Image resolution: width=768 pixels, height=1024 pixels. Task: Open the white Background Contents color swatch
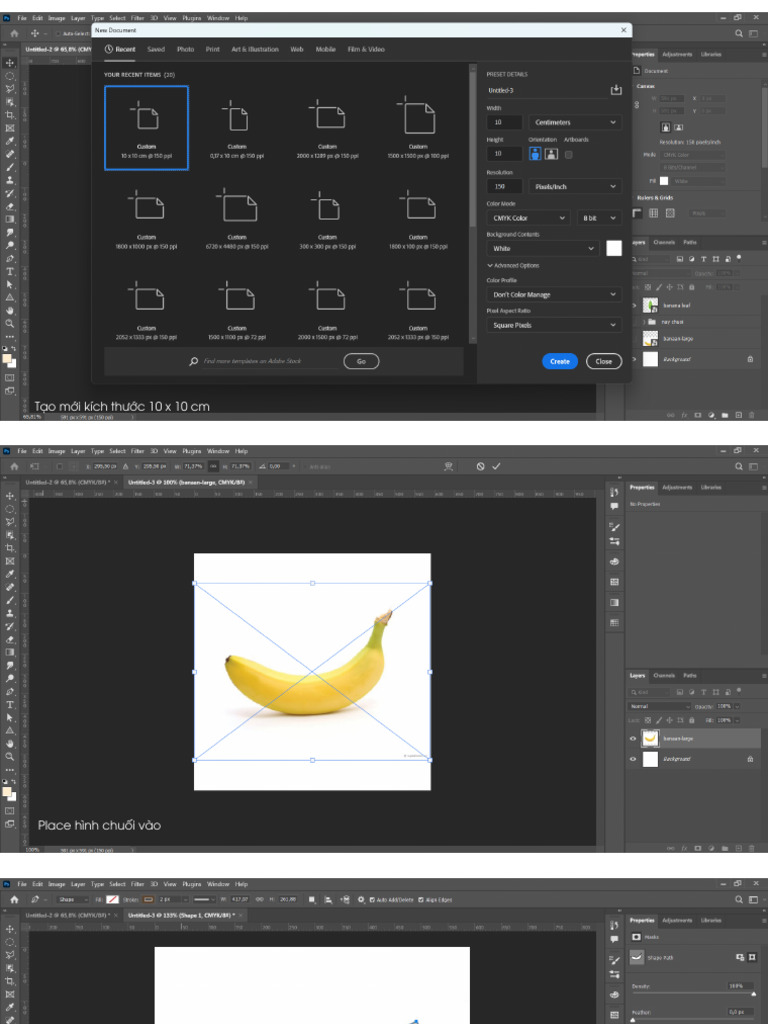pyautogui.click(x=614, y=248)
